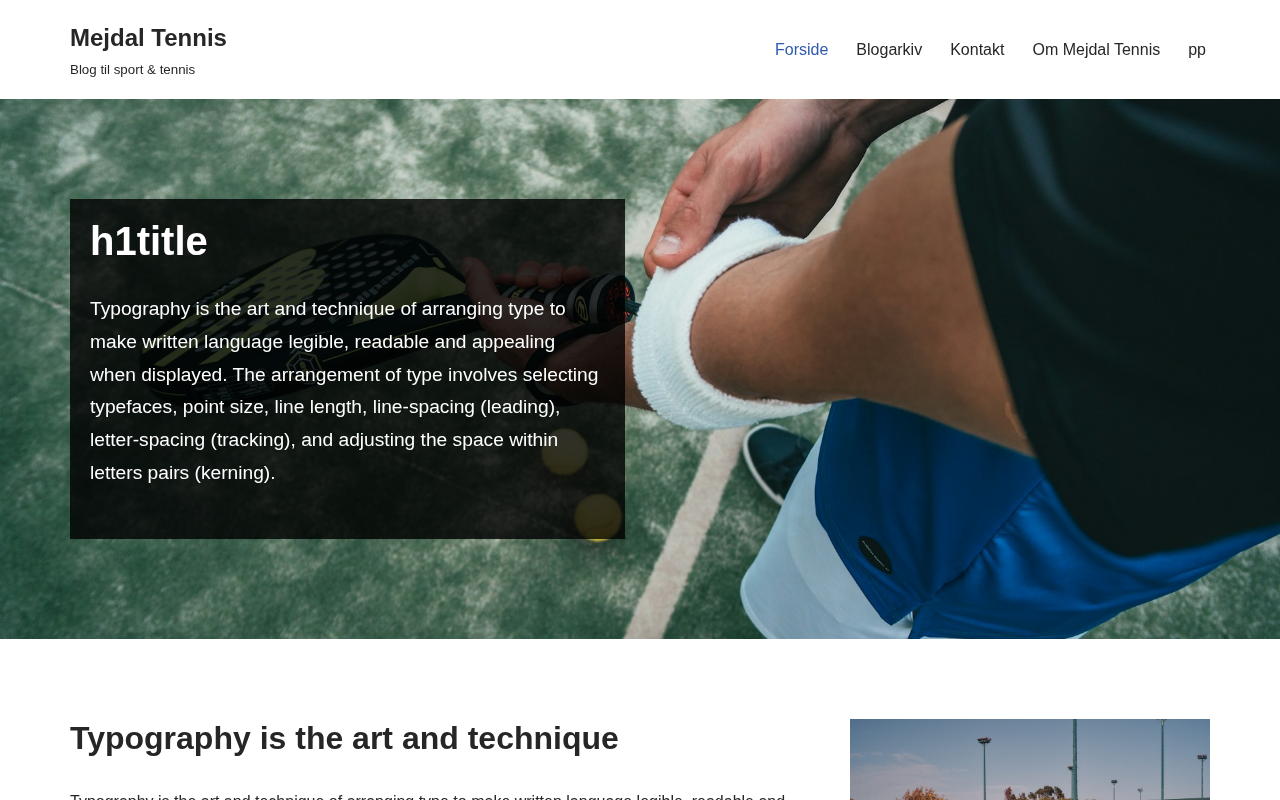Select Kontakt in the navigation
1280x800 pixels.
pos(977,50)
